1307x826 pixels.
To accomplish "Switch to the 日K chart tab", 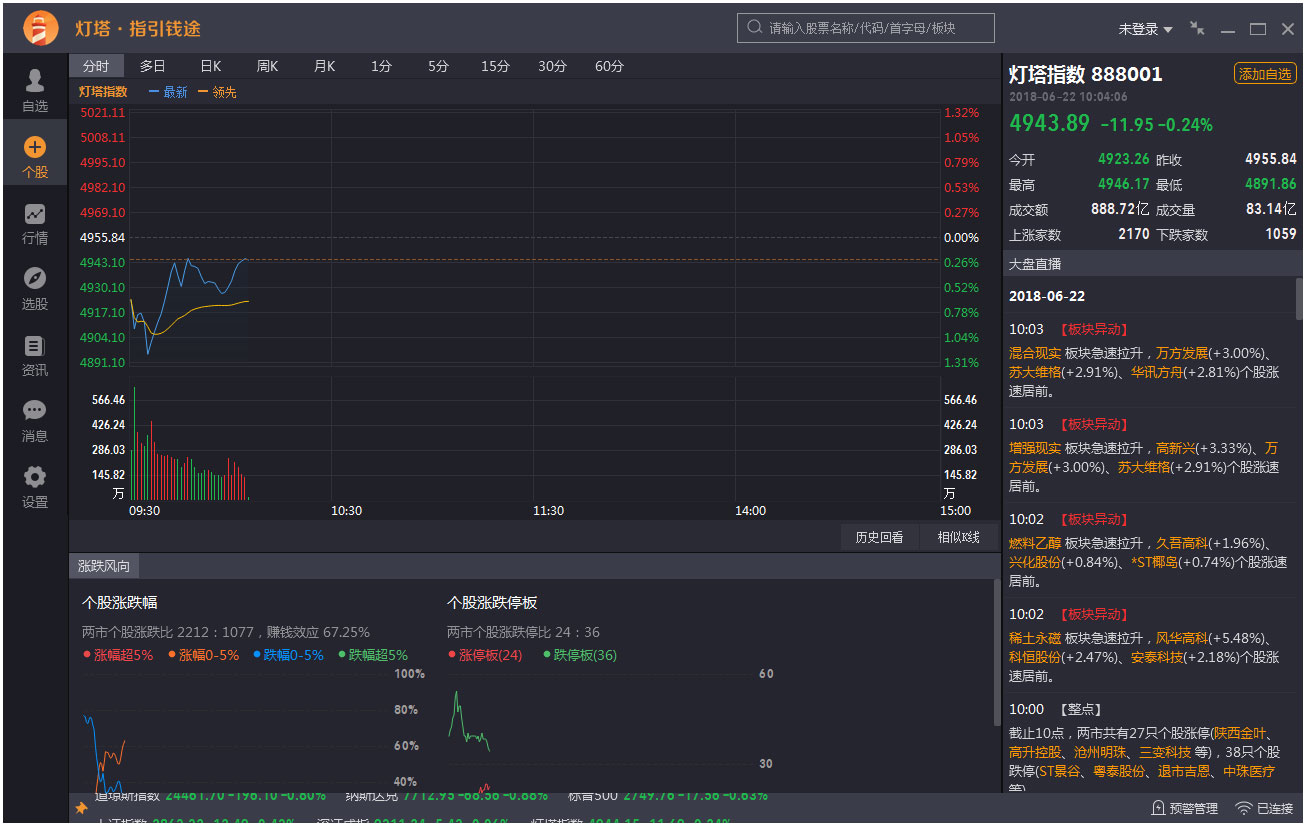I will (211, 66).
